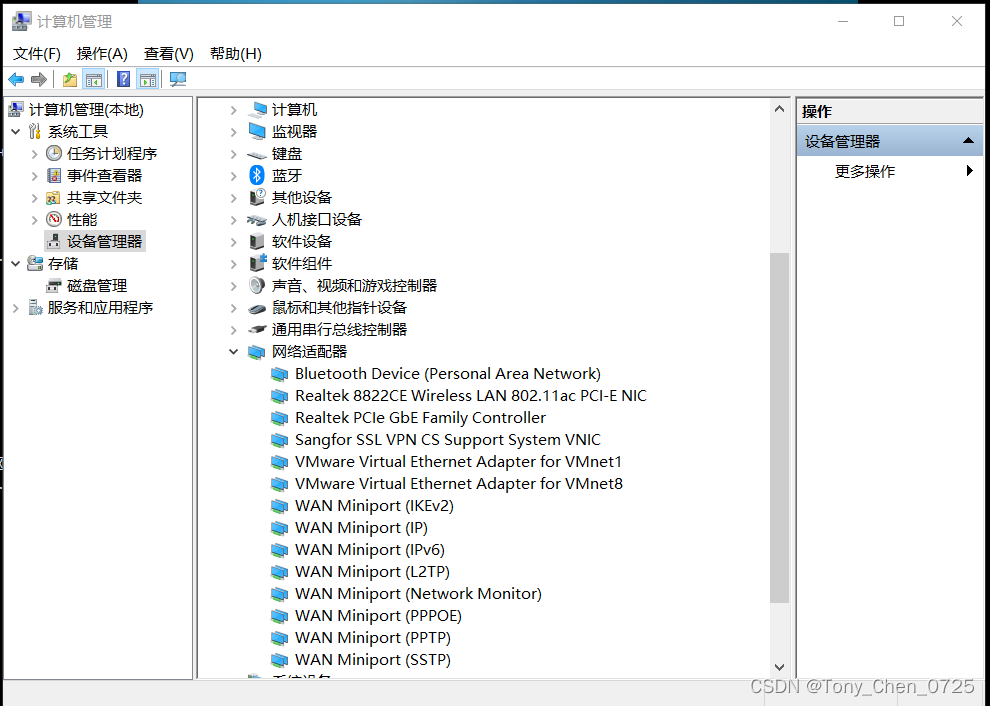This screenshot has width=990, height=706.
Task: Collapse the 网络适配器 category
Action: tap(234, 352)
